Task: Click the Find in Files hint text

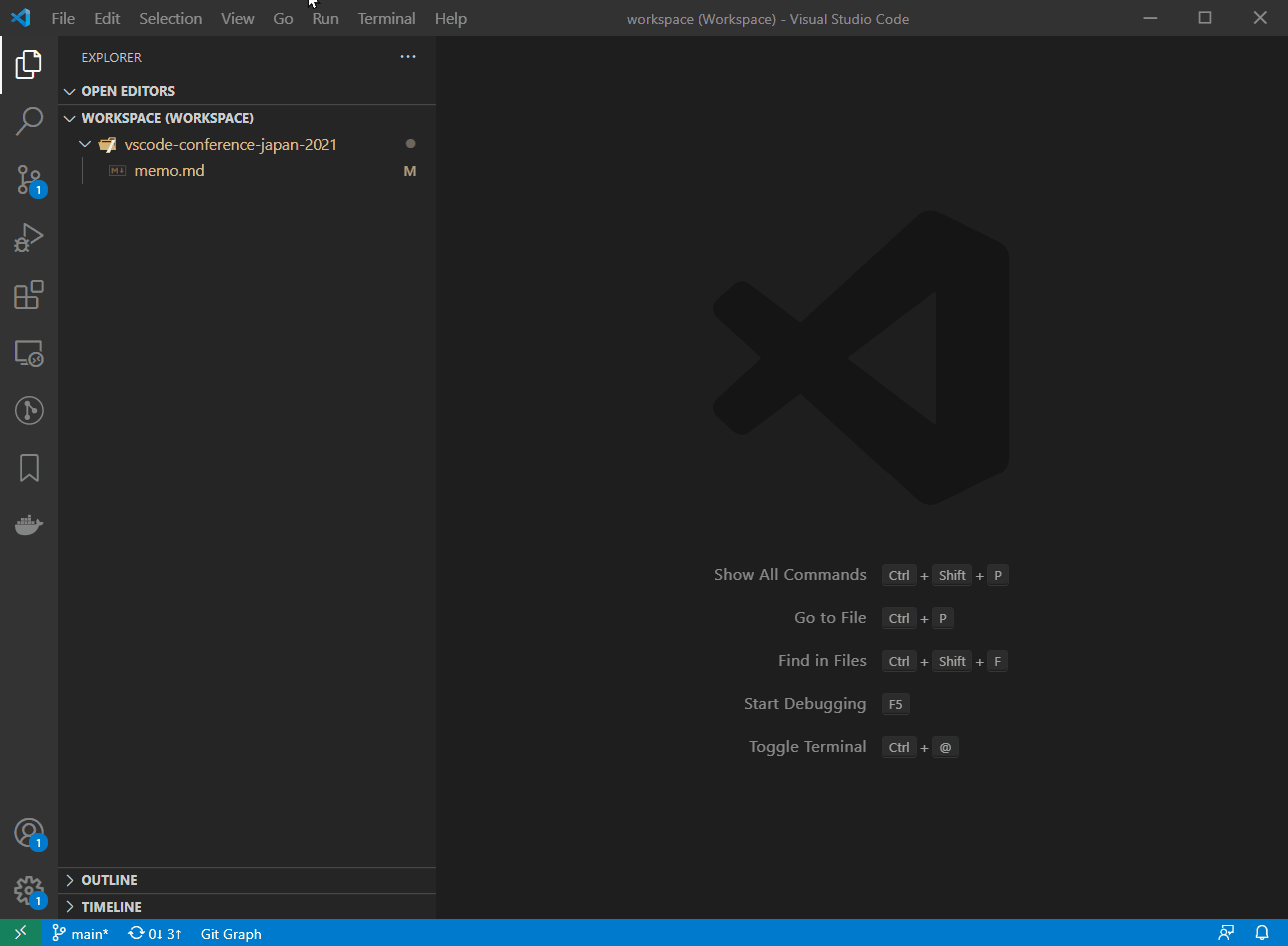Action: pos(822,661)
